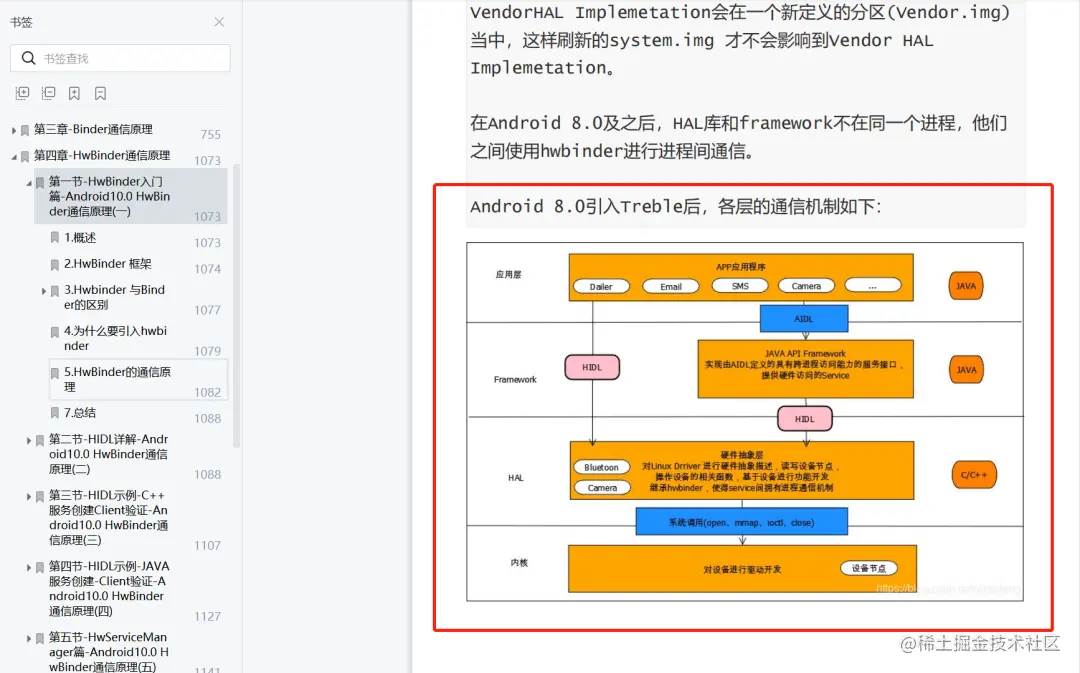This screenshot has width=1080, height=673.
Task: Click the bookmark icon beside 第三章-Binder通信原理
Action: 24,131
